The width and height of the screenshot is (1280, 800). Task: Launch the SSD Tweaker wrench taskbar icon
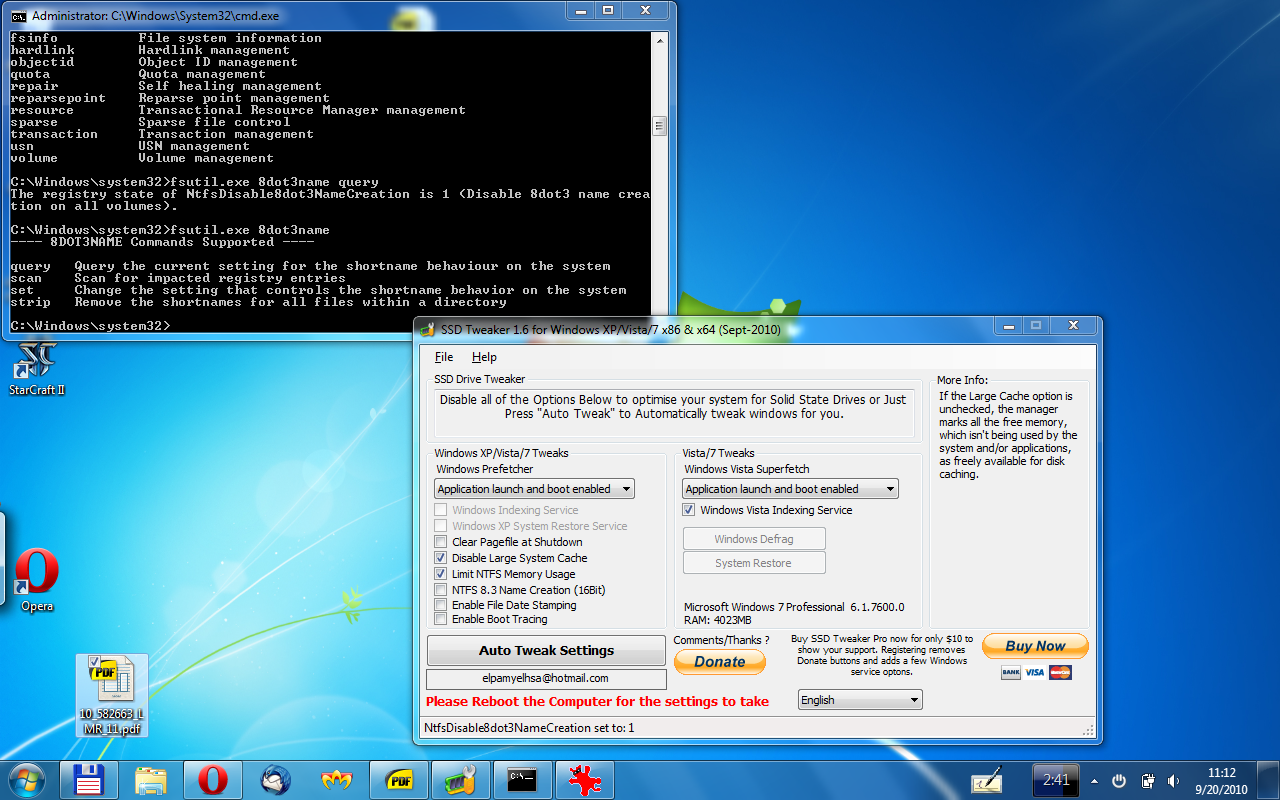[x=461, y=780]
